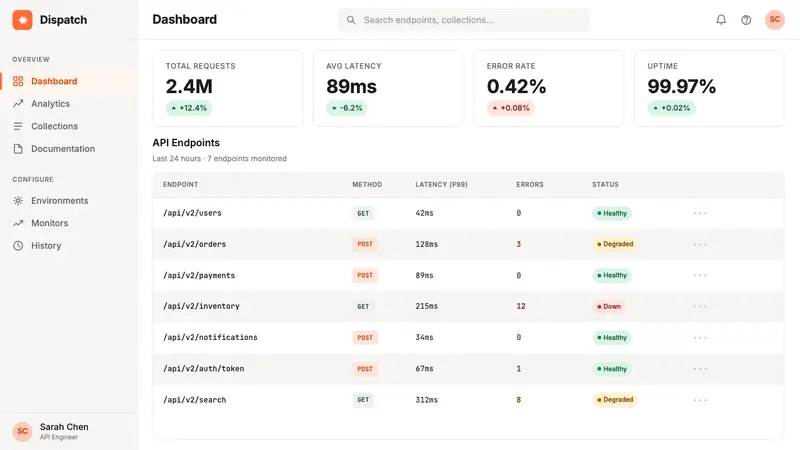Viewport: 800px width, 450px height.
Task: Click GET badge in inventory row
Action: [363, 307]
